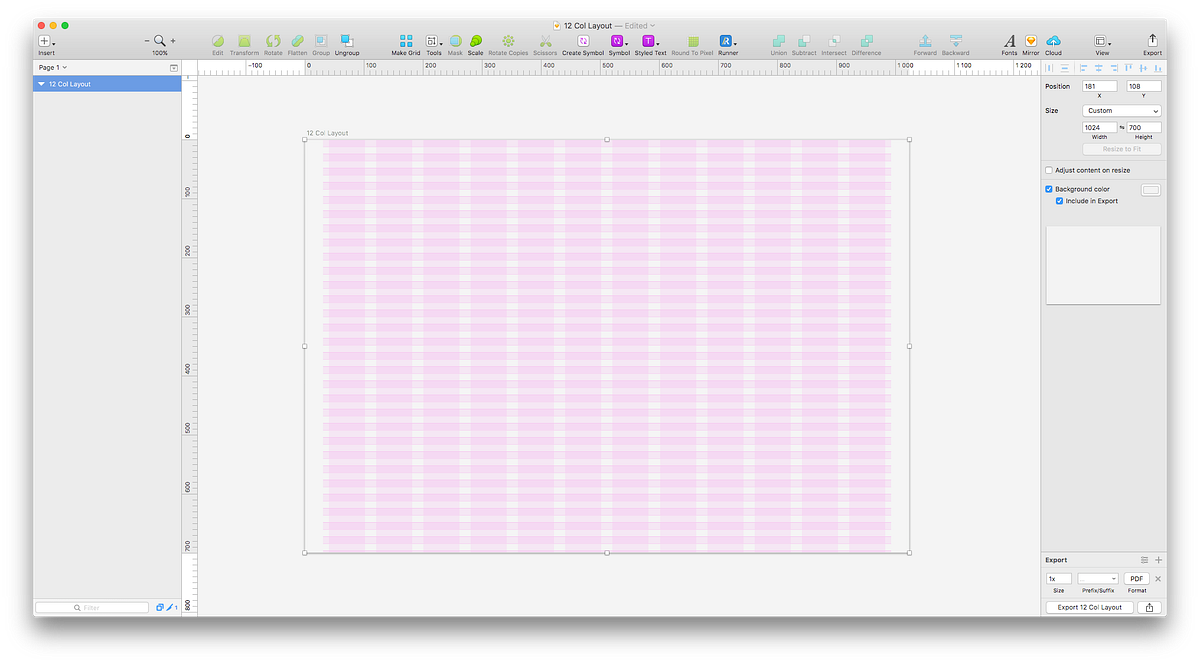The width and height of the screenshot is (1200, 664).
Task: Open the Symbol dropdown in toolbar
Action: [619, 41]
